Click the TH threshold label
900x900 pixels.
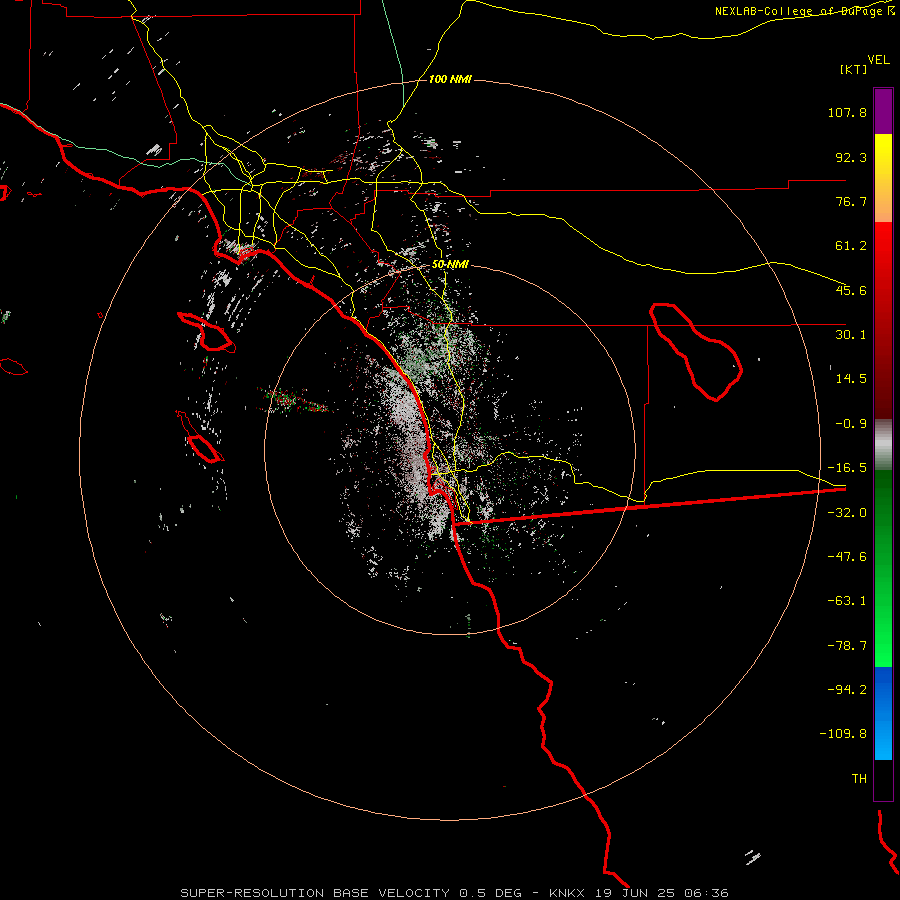[x=859, y=779]
